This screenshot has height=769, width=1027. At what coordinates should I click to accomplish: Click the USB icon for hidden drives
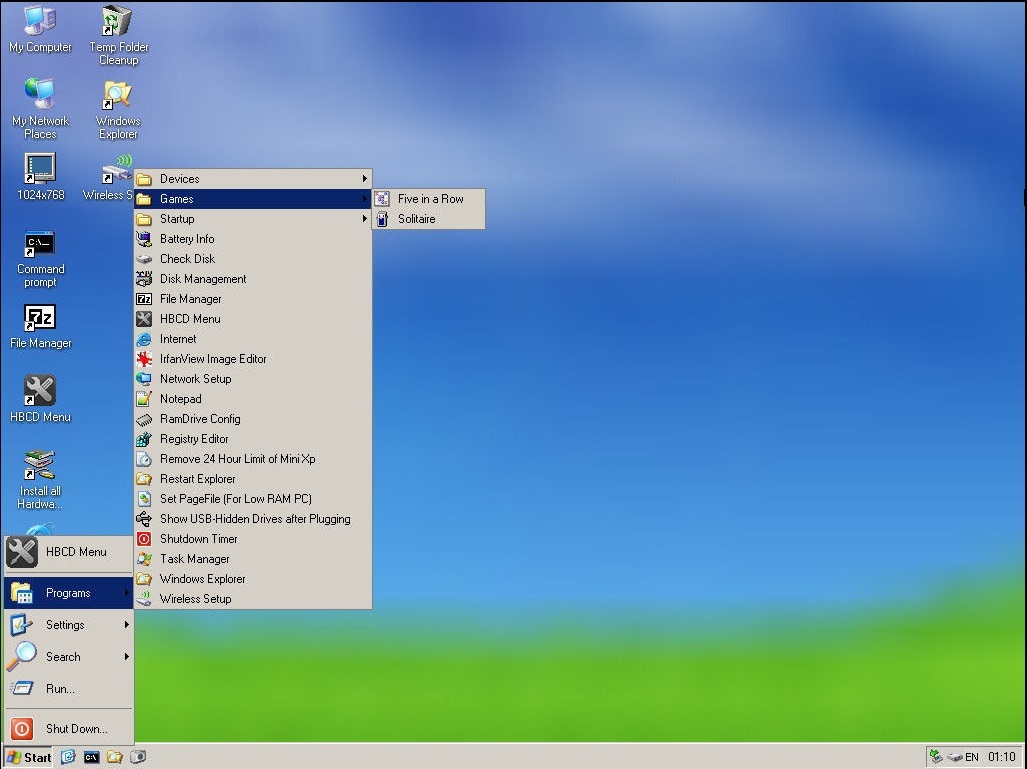point(144,519)
